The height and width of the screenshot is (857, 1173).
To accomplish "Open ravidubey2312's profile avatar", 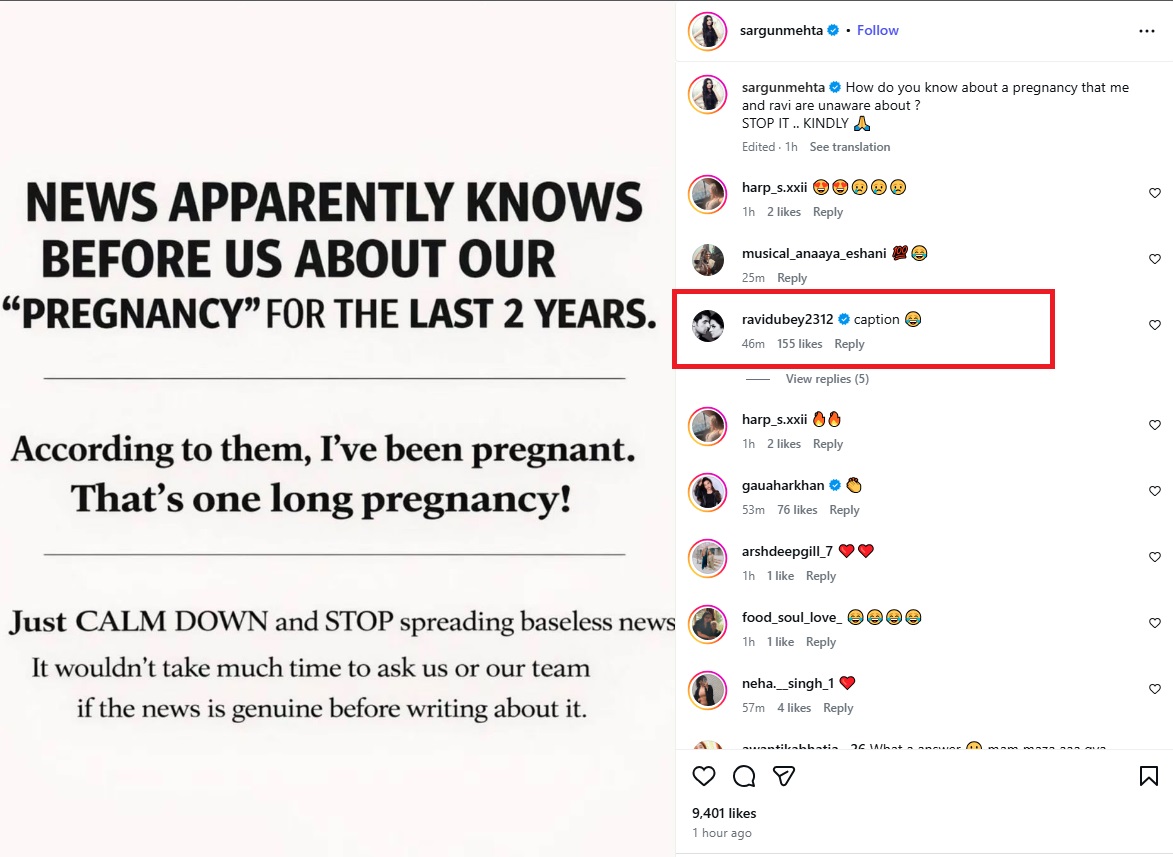I will [708, 326].
